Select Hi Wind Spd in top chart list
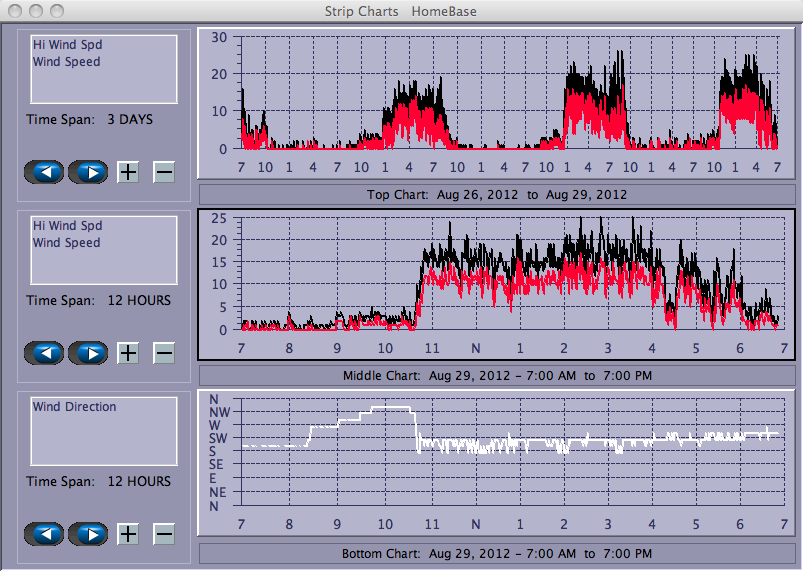This screenshot has width=803, height=571. pyautogui.click(x=67, y=45)
